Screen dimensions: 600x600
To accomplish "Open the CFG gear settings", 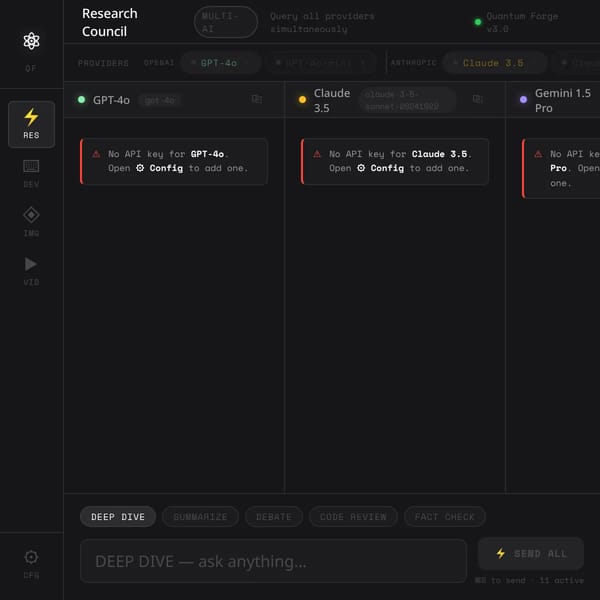I will [x=31, y=564].
